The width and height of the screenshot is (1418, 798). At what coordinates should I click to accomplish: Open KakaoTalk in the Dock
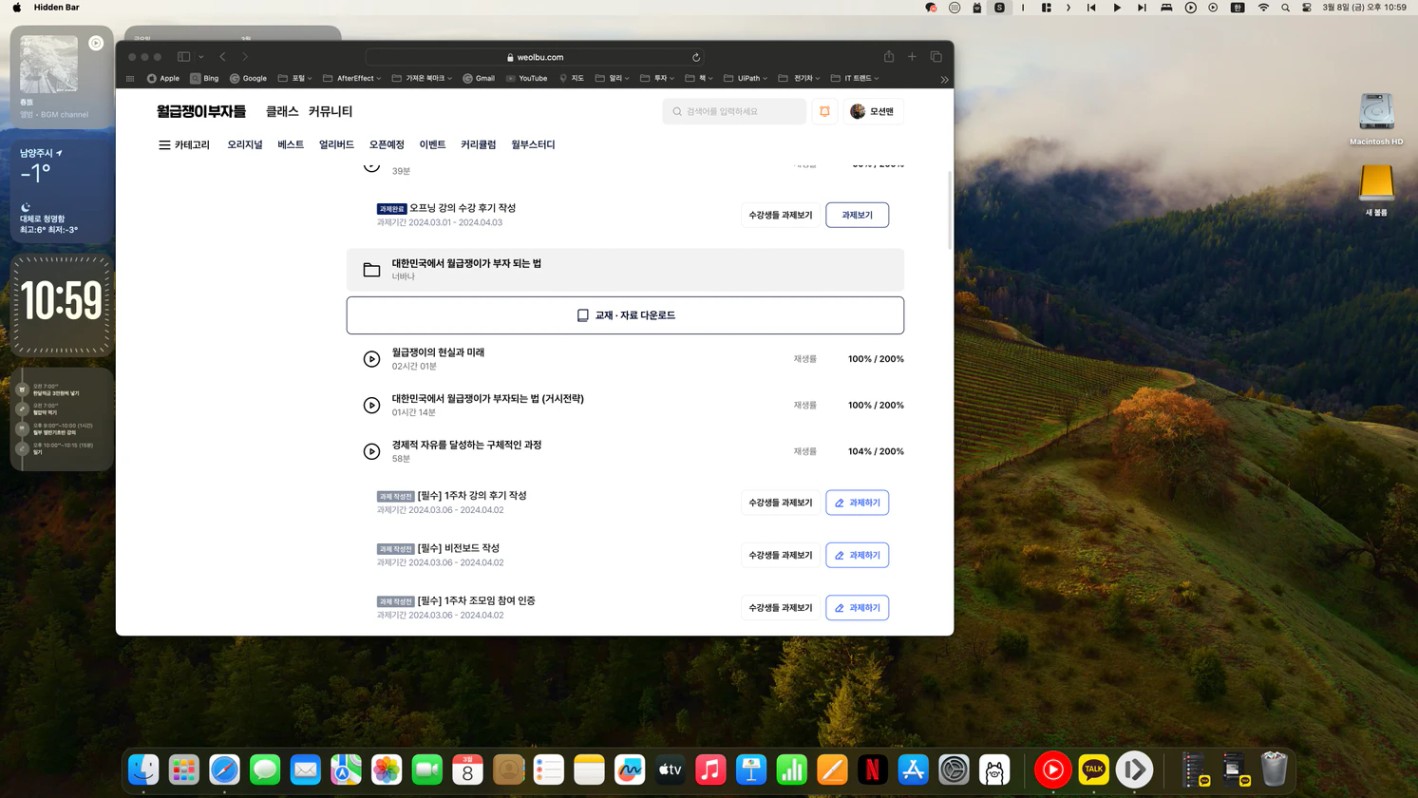tap(1093, 769)
